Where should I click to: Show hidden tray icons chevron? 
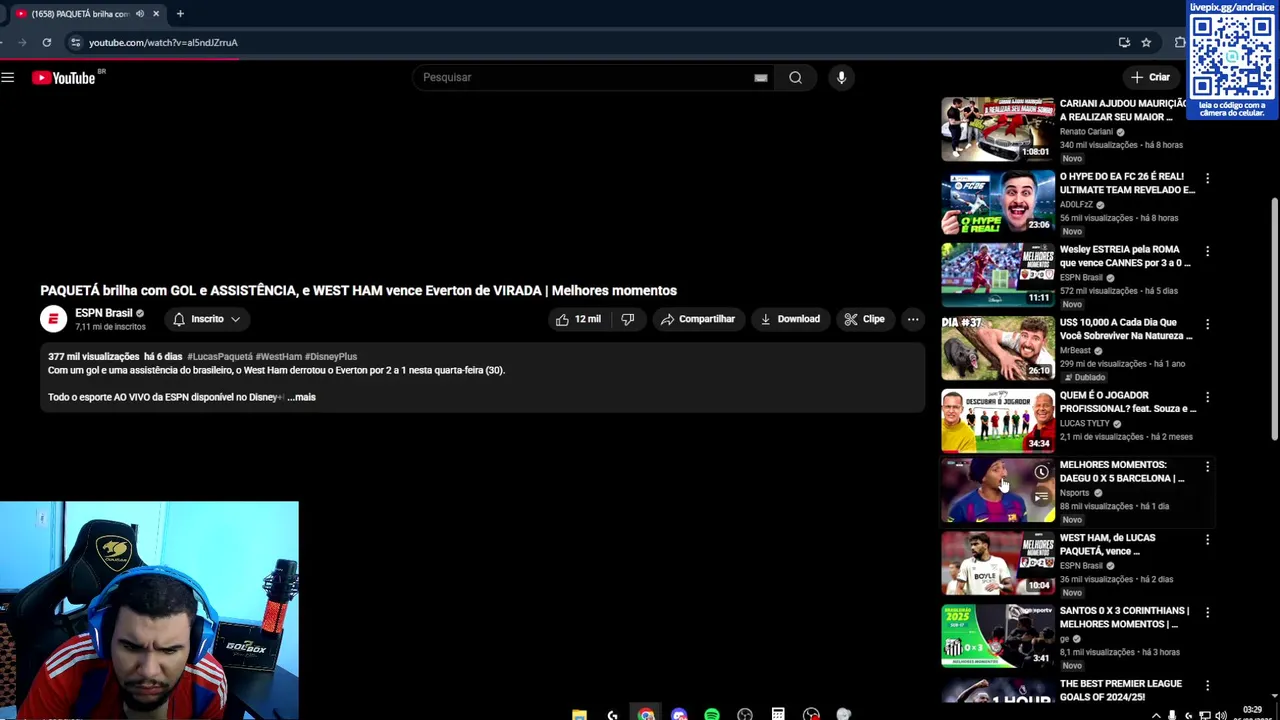pos(1157,715)
